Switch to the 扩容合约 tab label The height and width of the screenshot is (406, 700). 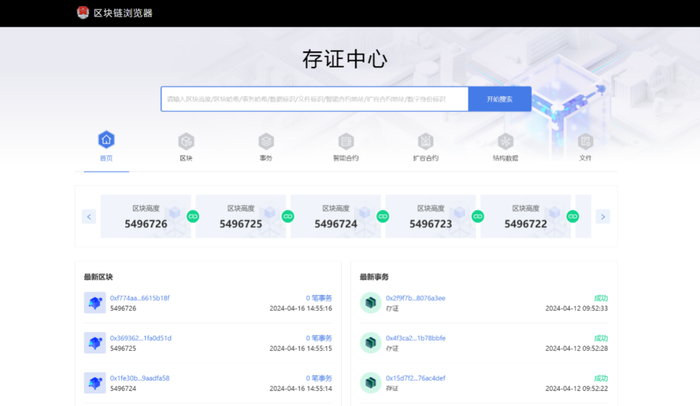coord(425,158)
